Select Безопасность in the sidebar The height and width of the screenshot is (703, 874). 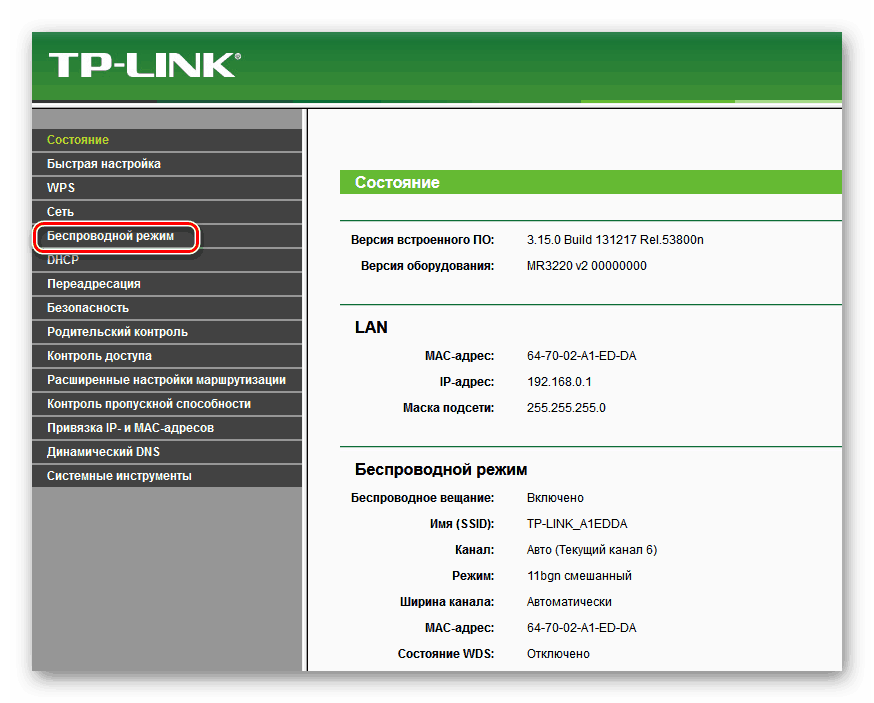[x=88, y=308]
